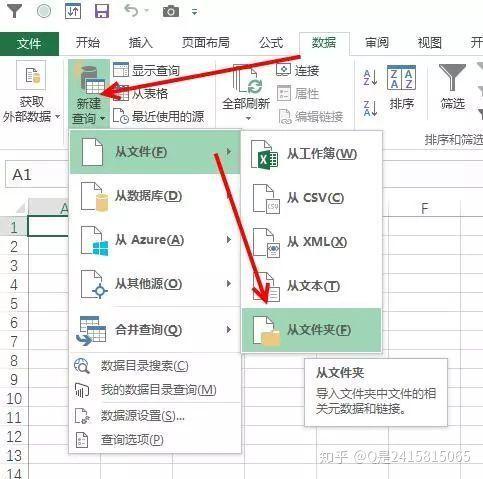Click 显示查询 in the ribbon

(146, 70)
